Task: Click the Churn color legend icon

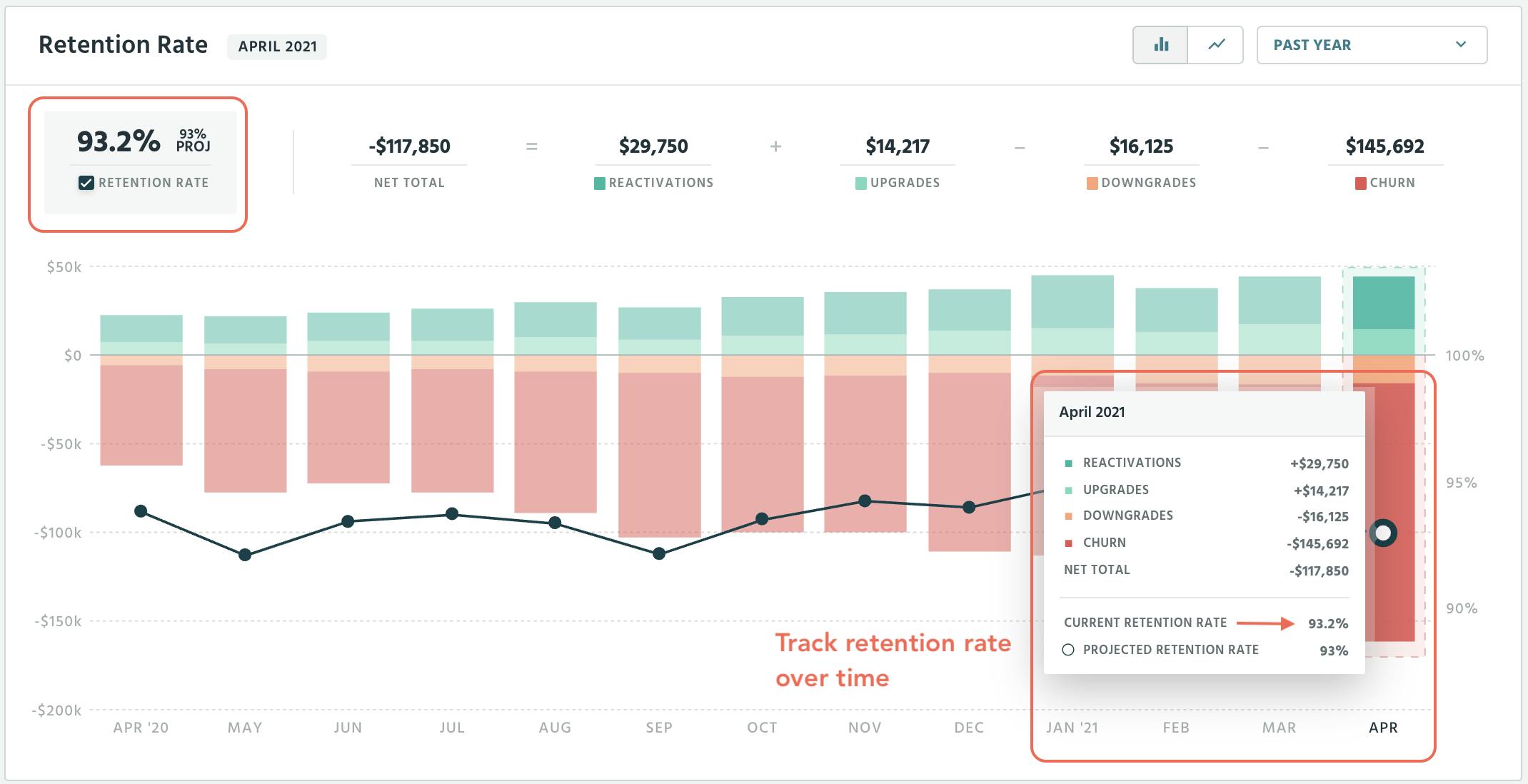Action: pos(1362,183)
